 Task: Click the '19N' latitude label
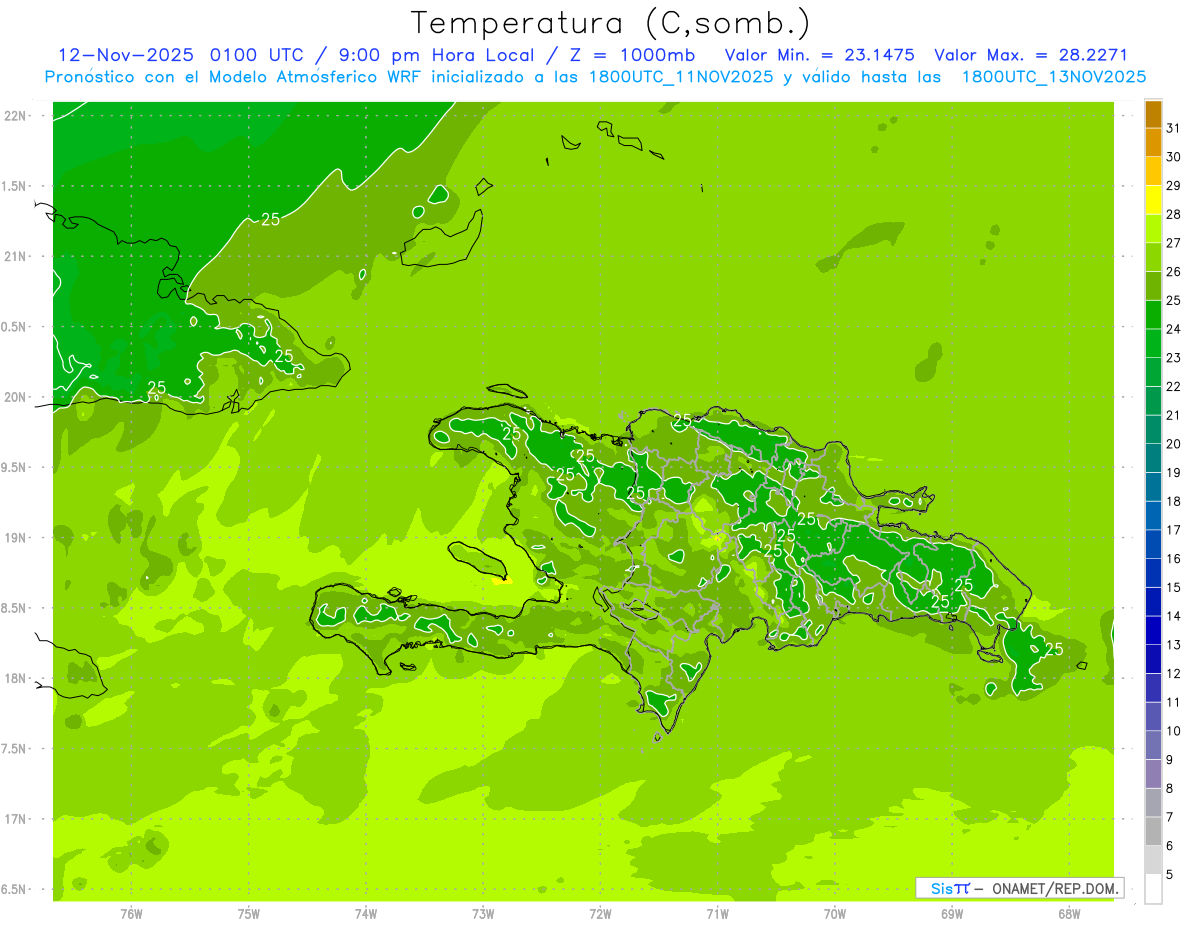(16, 538)
